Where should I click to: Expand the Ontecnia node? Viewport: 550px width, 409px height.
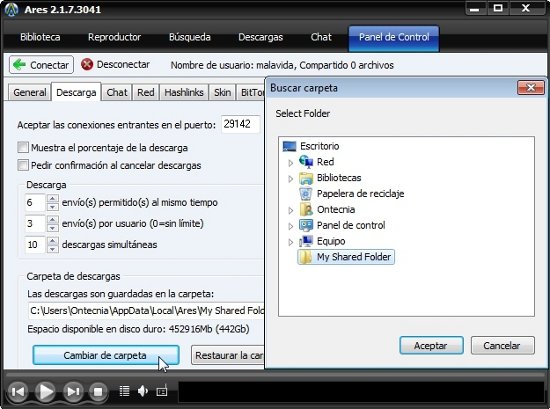(x=290, y=210)
